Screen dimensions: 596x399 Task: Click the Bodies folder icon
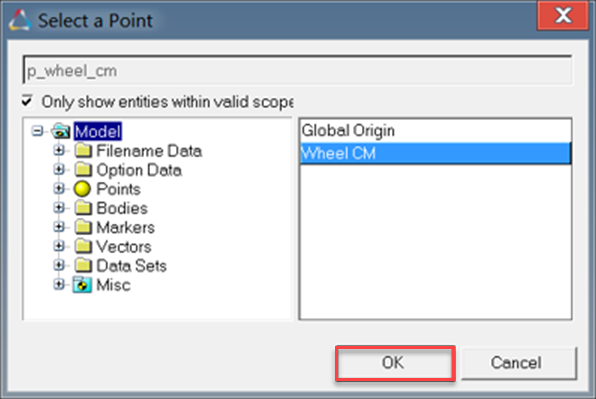click(x=83, y=208)
